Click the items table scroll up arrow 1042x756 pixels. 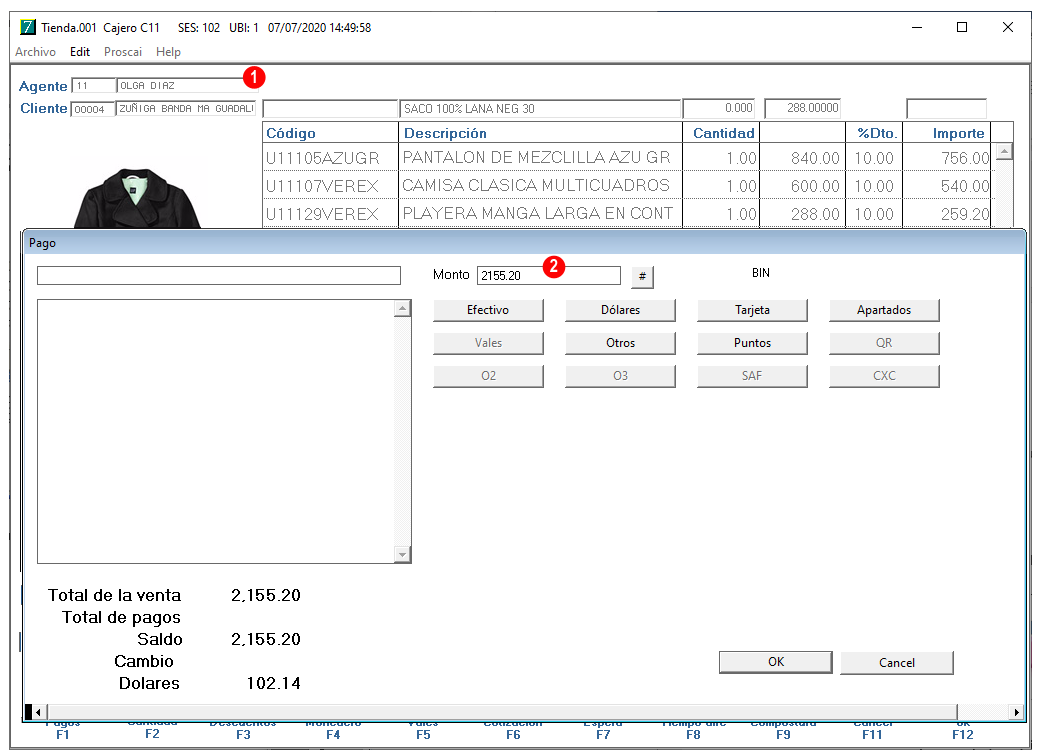coord(1004,151)
